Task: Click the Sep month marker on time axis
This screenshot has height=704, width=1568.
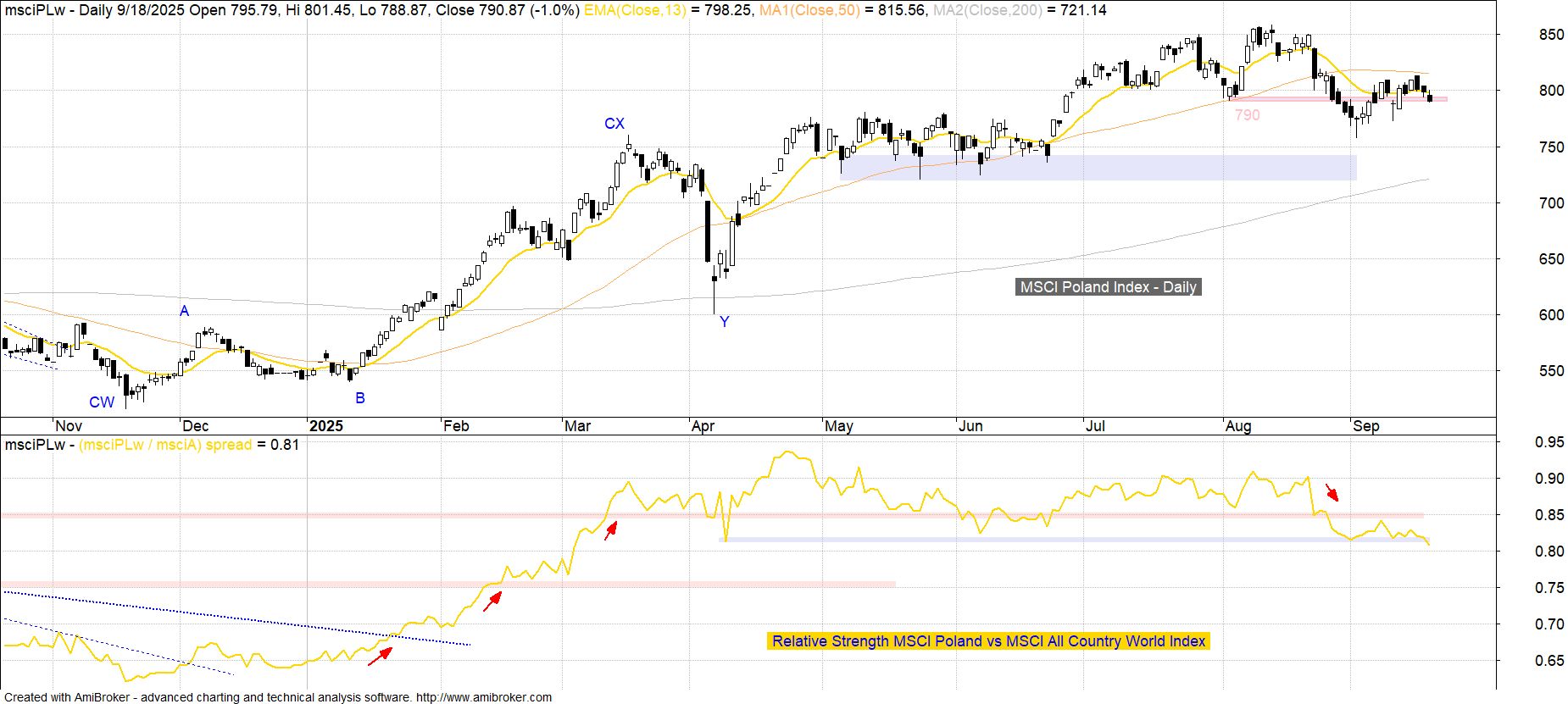Action: coord(1365,426)
